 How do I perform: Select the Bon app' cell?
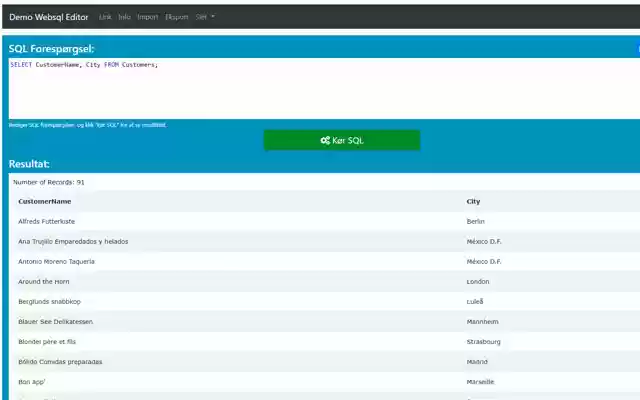click(x=31, y=382)
